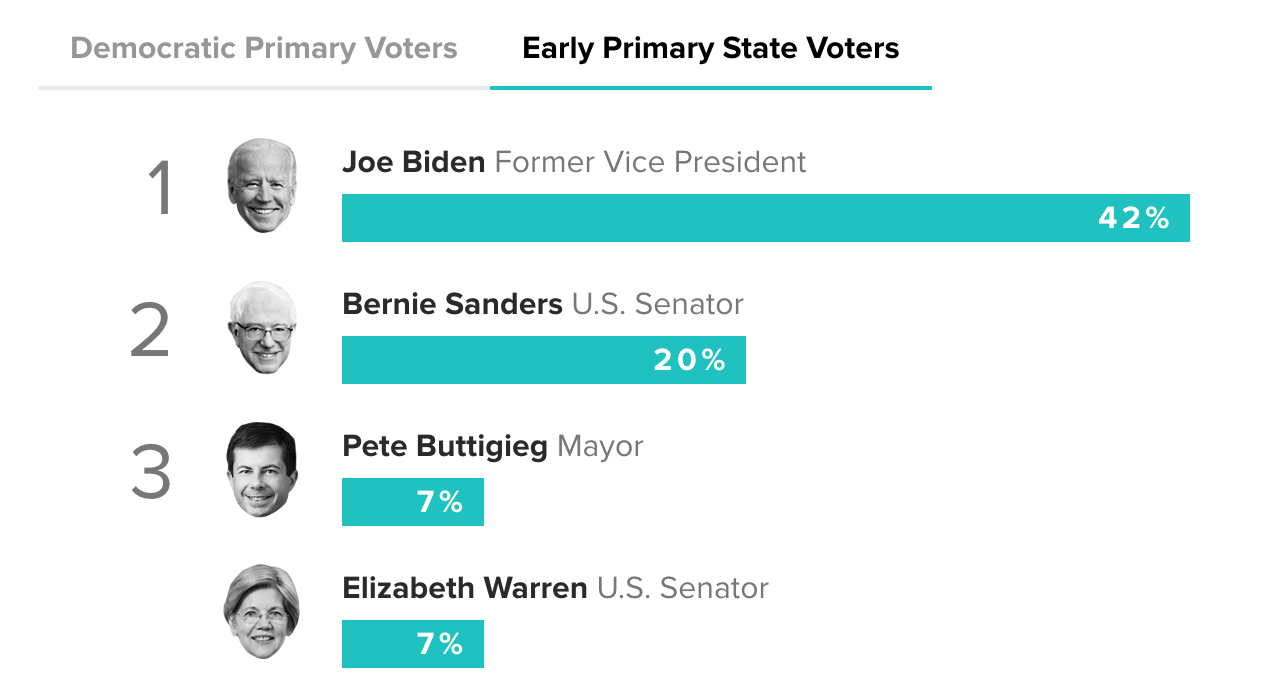The image size is (1272, 688).
Task: Click rank number 2
Action: coord(150,332)
